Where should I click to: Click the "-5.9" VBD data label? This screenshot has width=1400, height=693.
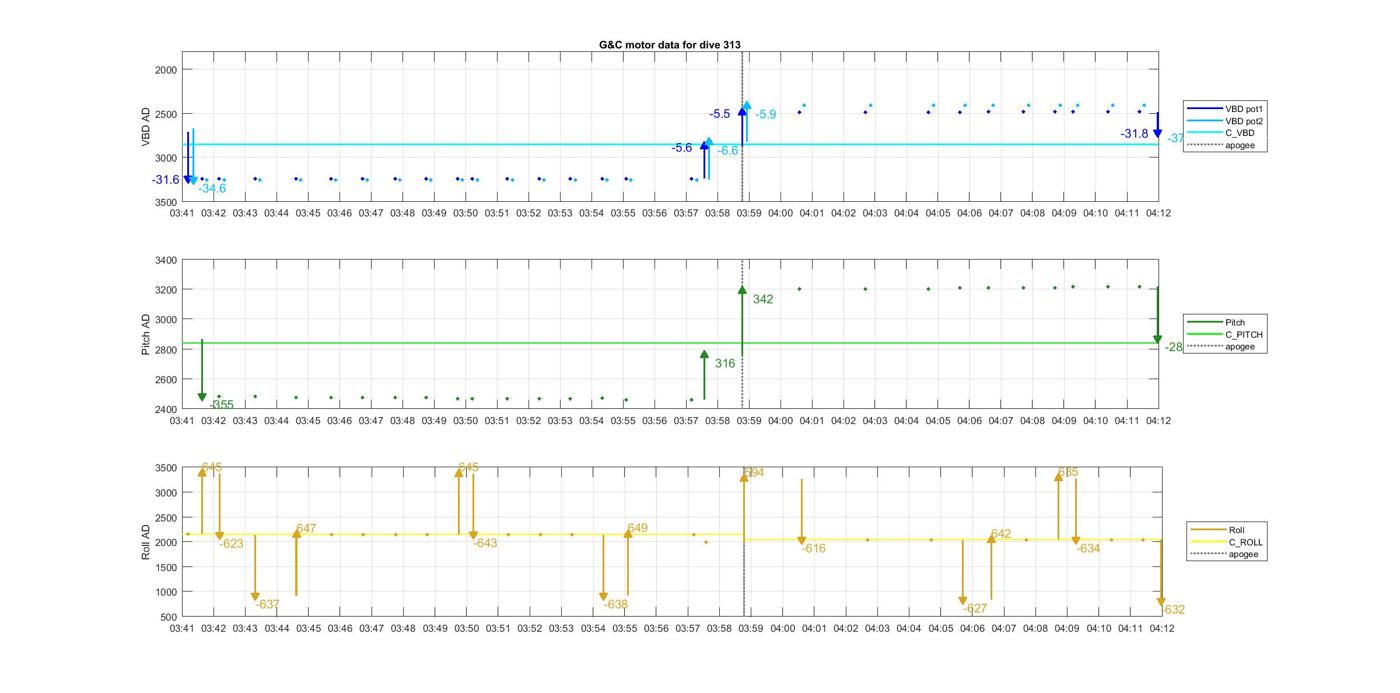tap(766, 115)
